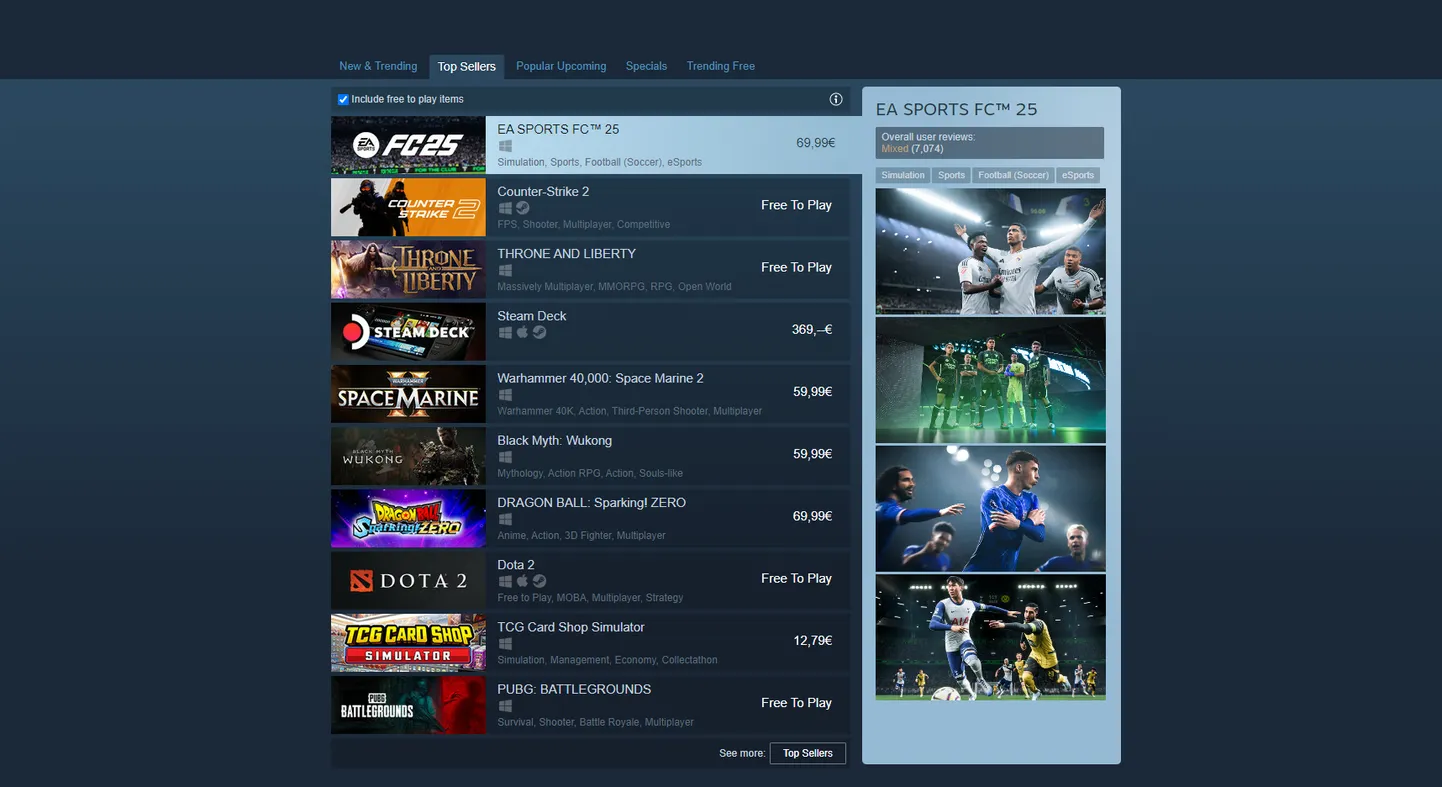
Task: Click the Windows icon under EA SPORTS FC 25
Action: pyautogui.click(x=505, y=146)
